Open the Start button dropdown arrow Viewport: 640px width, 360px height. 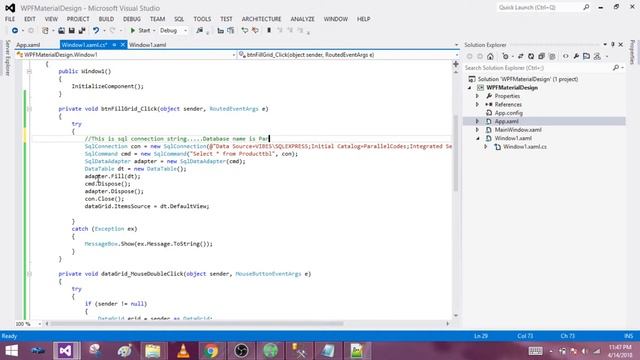154,31
